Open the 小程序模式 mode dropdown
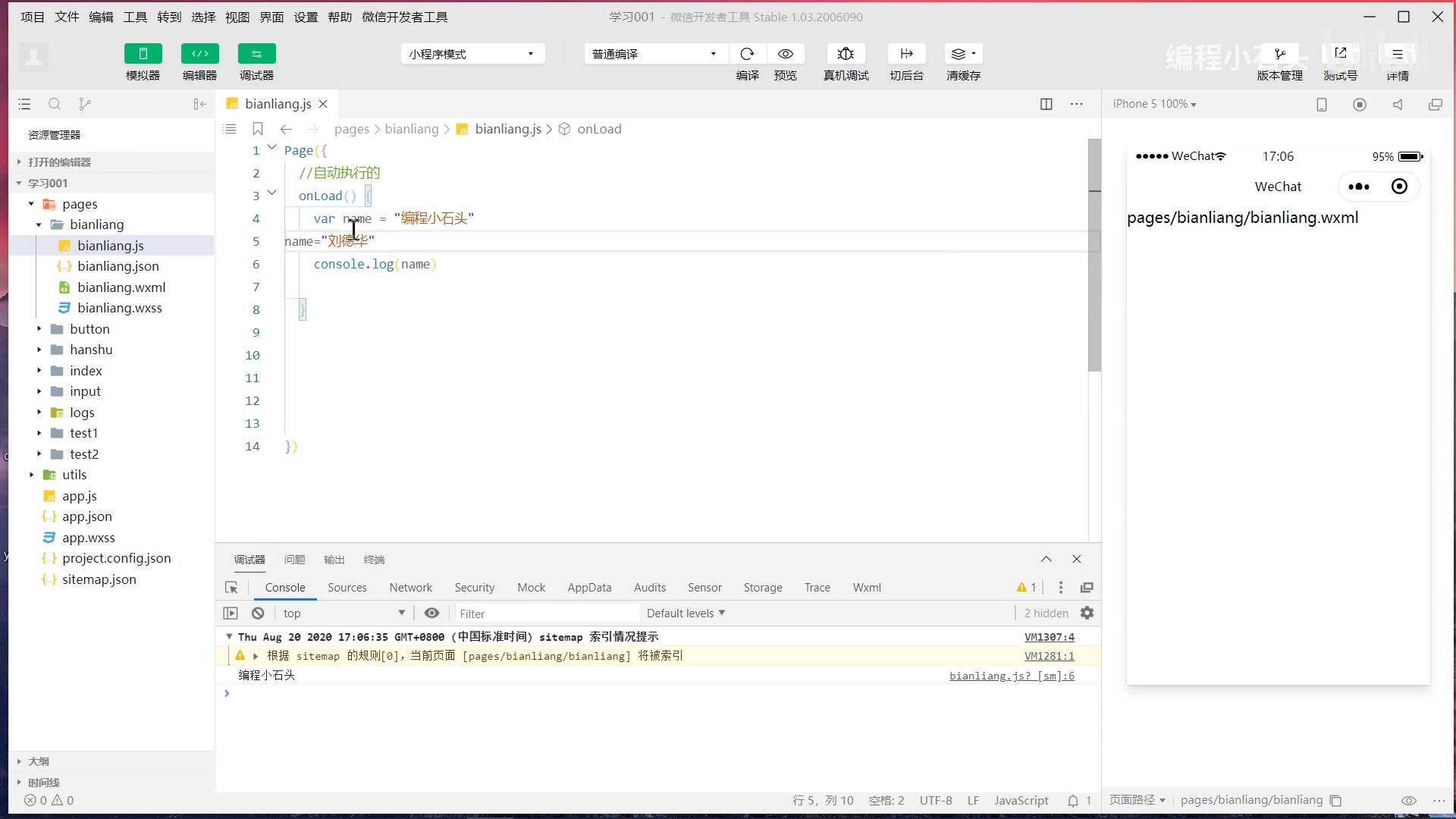This screenshot has width=1456, height=819. pyautogui.click(x=472, y=54)
